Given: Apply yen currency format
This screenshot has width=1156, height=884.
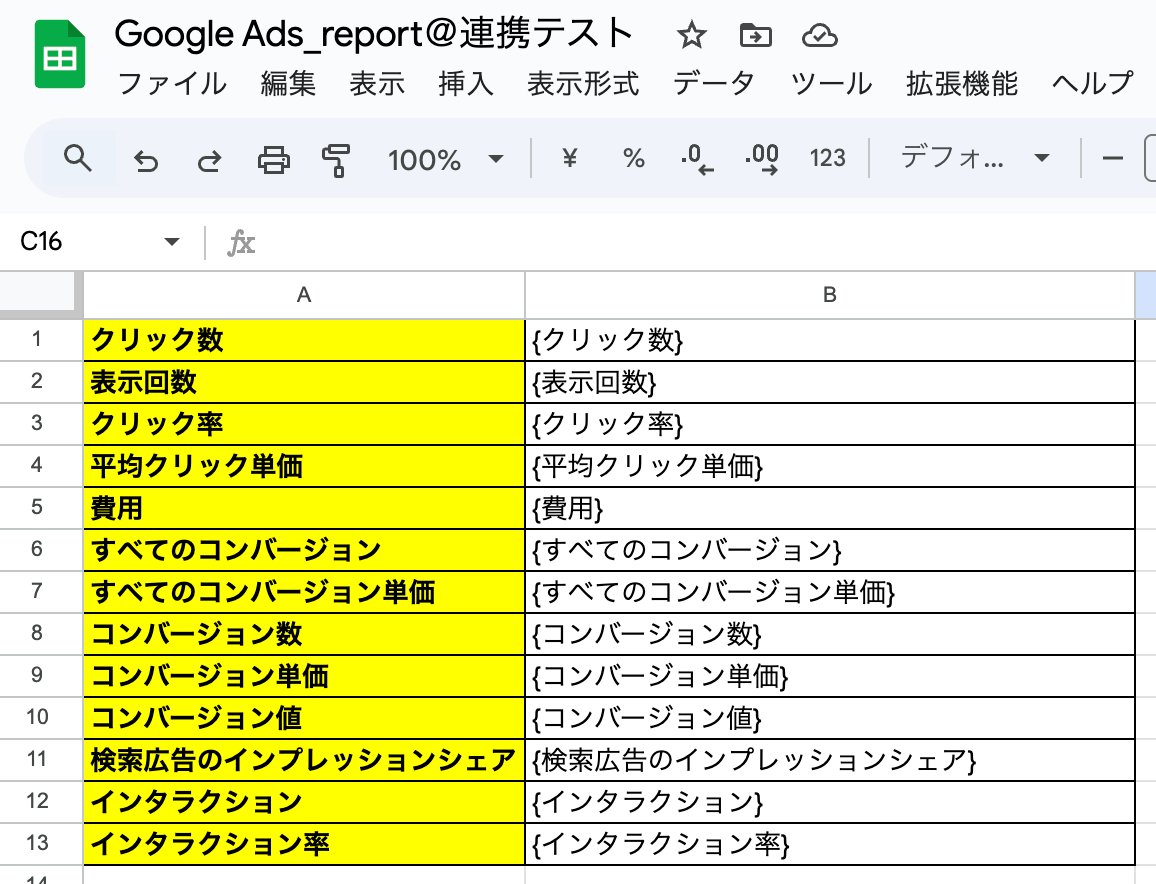Looking at the screenshot, I should coord(569,158).
